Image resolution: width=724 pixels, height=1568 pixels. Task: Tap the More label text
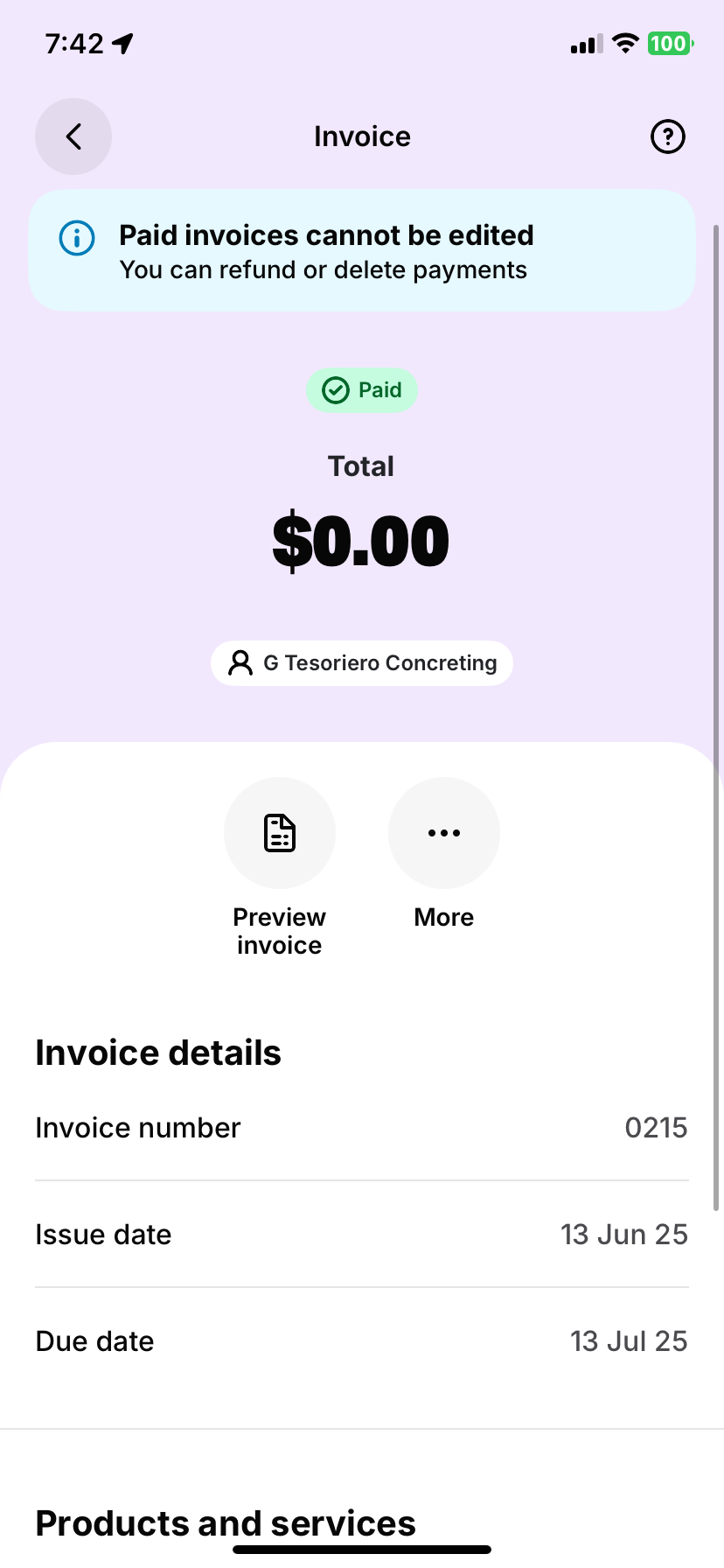pyautogui.click(x=444, y=917)
